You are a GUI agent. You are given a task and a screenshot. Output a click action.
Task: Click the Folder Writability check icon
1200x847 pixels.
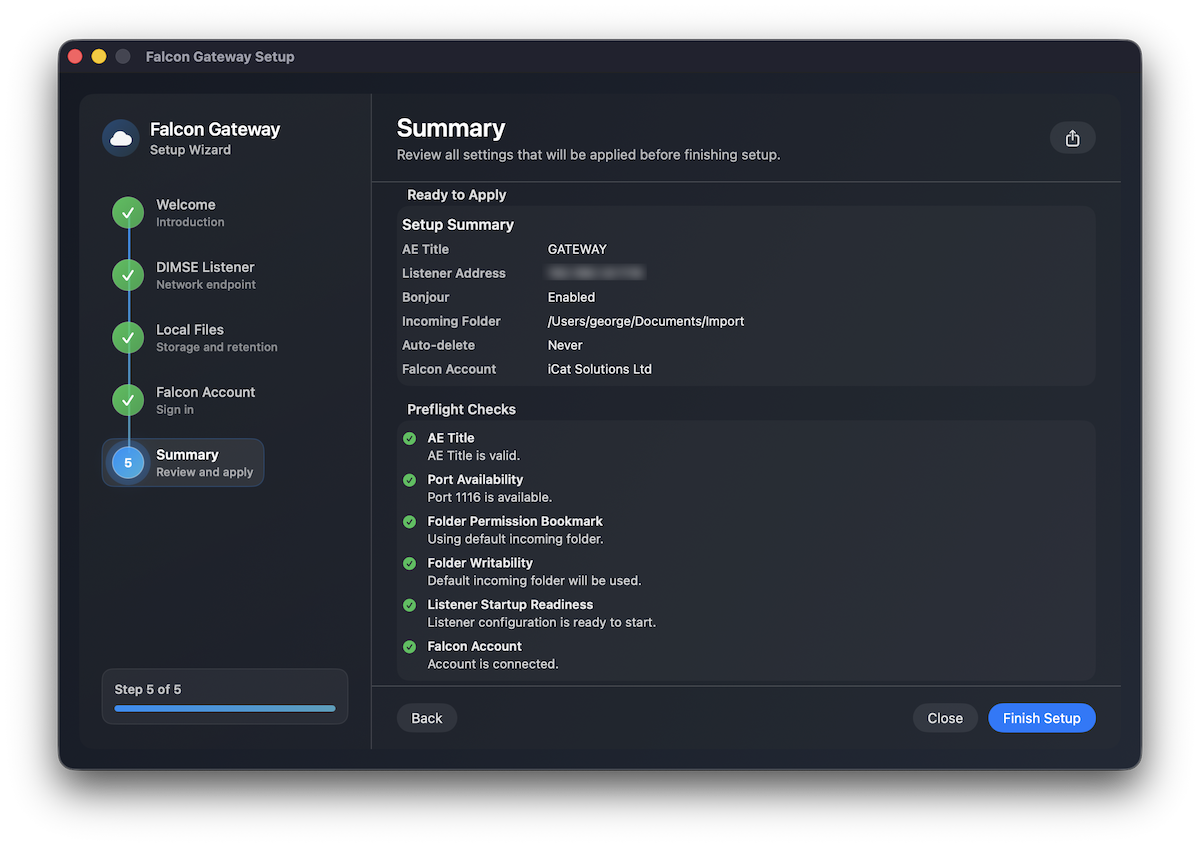(409, 563)
